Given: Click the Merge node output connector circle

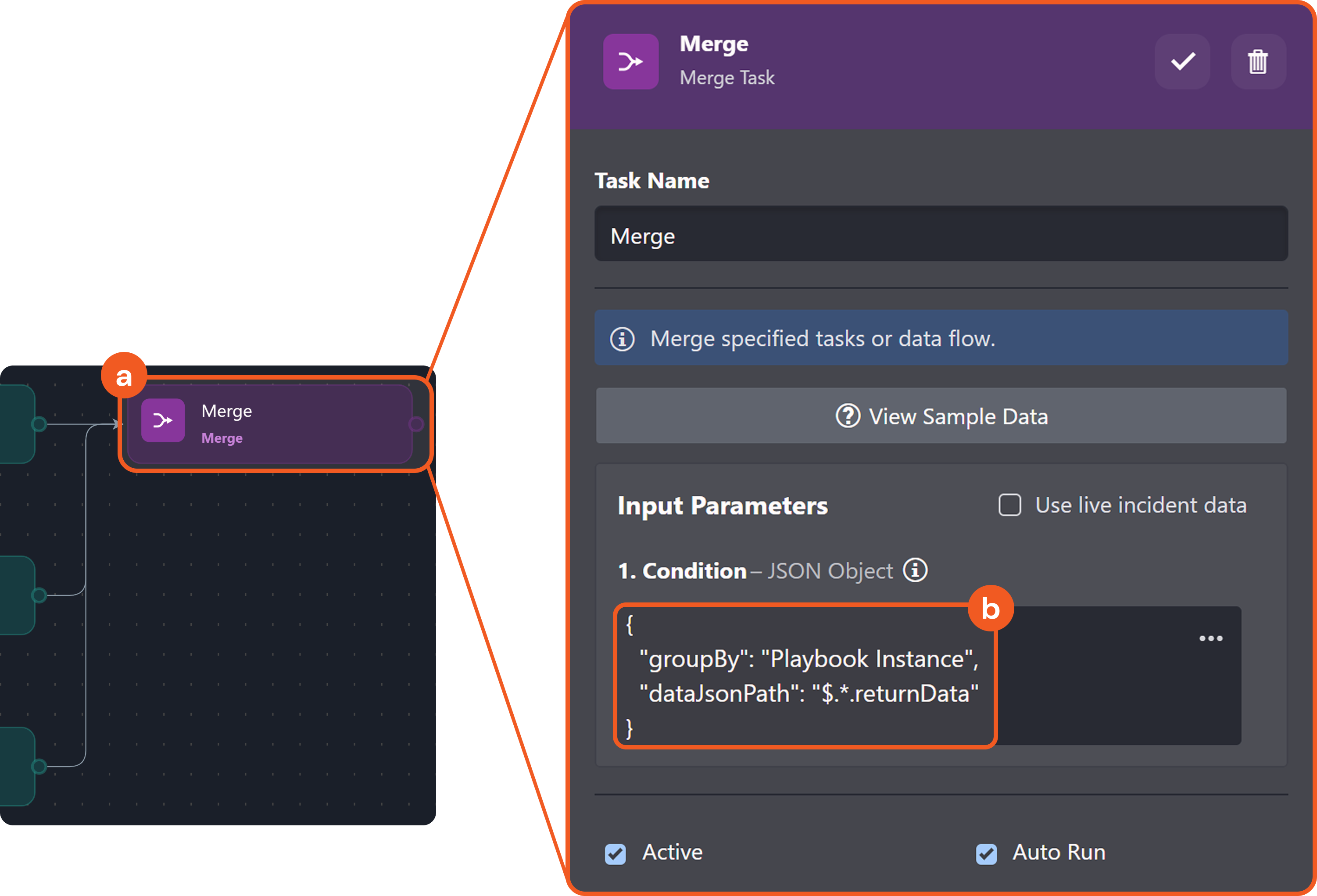Looking at the screenshot, I should 416,424.
